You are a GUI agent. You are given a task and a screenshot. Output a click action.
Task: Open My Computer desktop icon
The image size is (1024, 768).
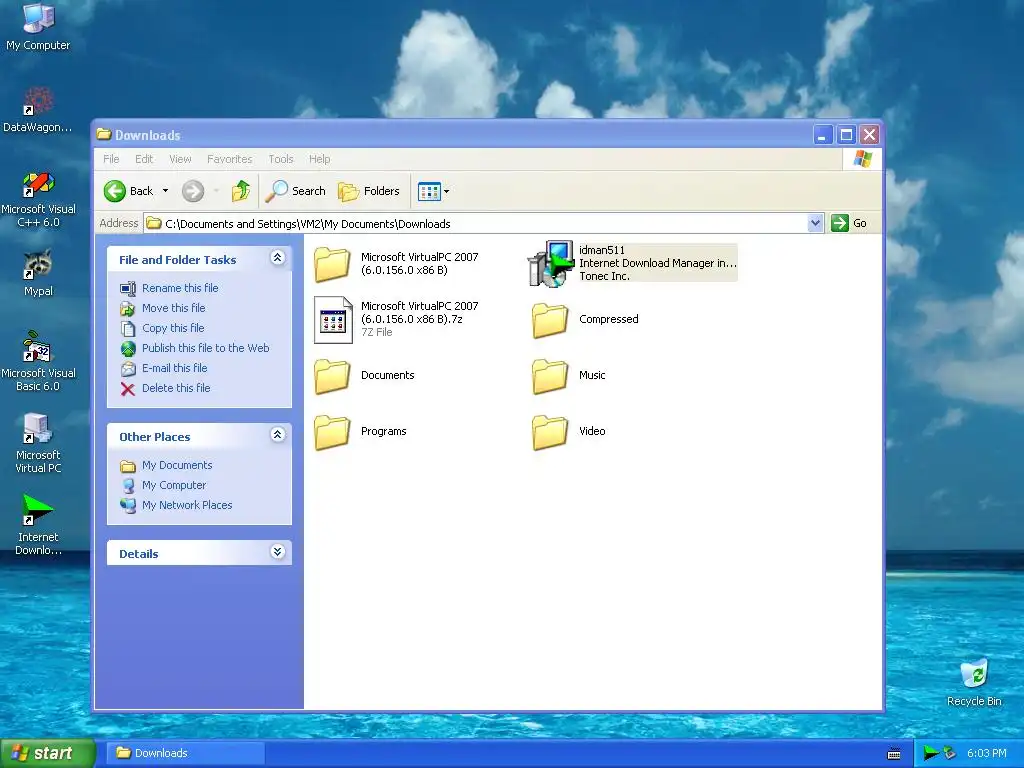(x=38, y=27)
